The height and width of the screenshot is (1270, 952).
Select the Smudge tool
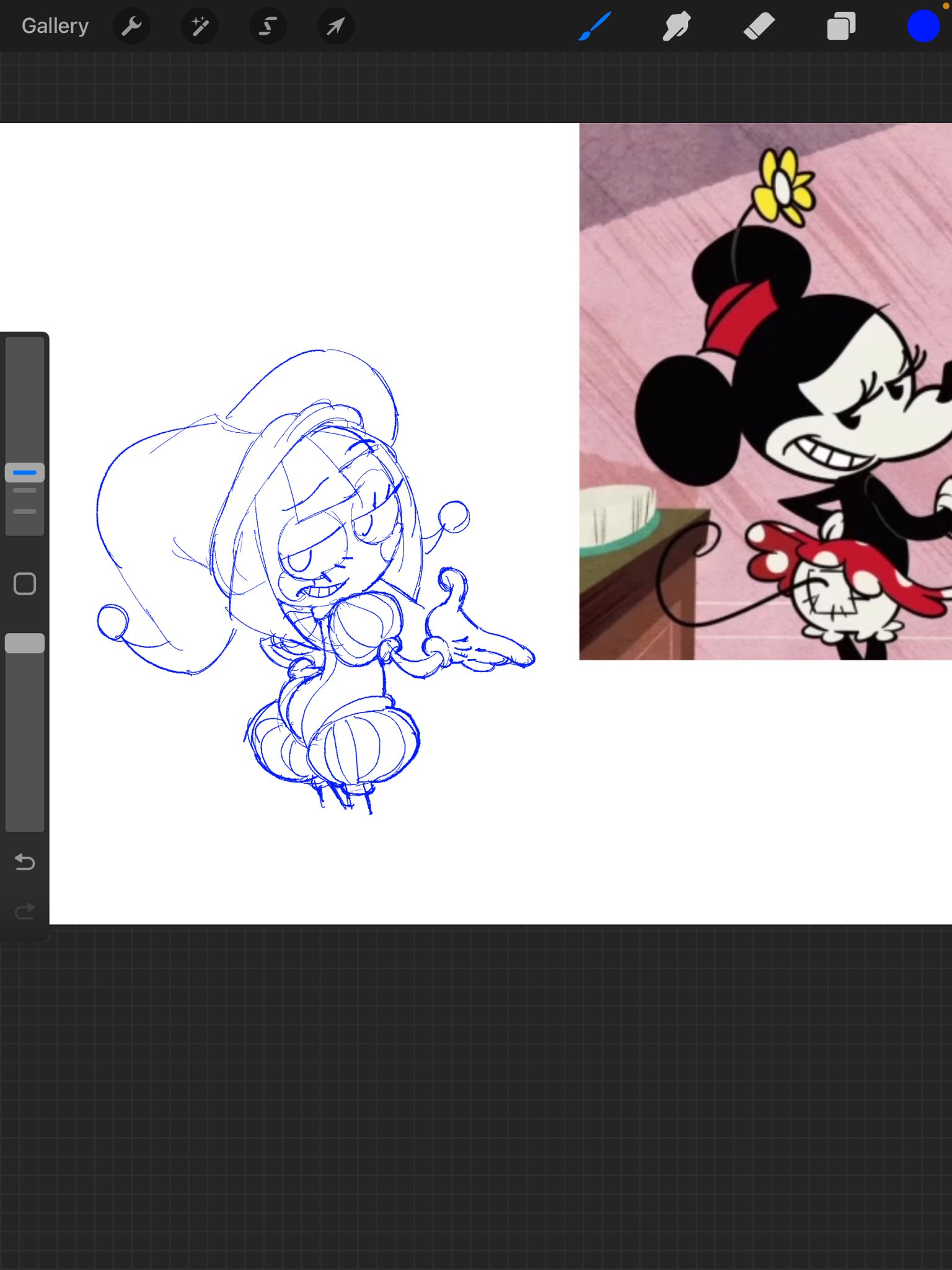pyautogui.click(x=676, y=27)
